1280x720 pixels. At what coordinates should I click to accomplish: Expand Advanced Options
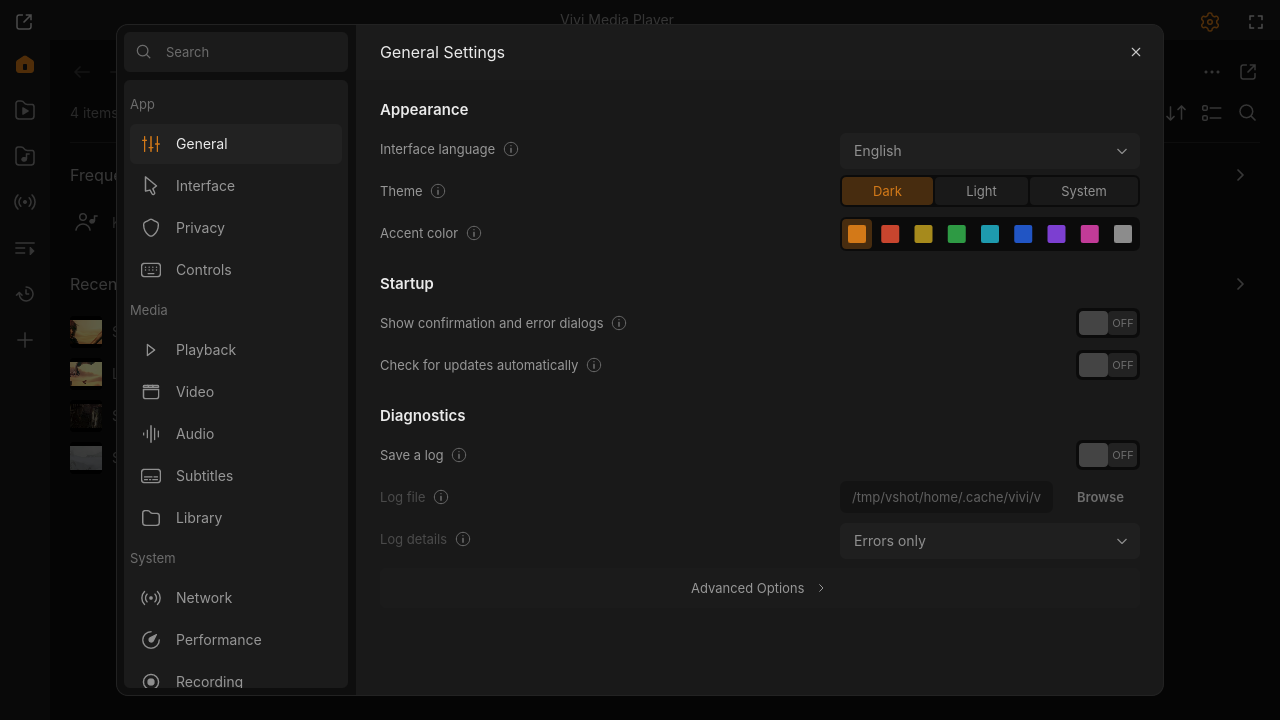[x=760, y=588]
